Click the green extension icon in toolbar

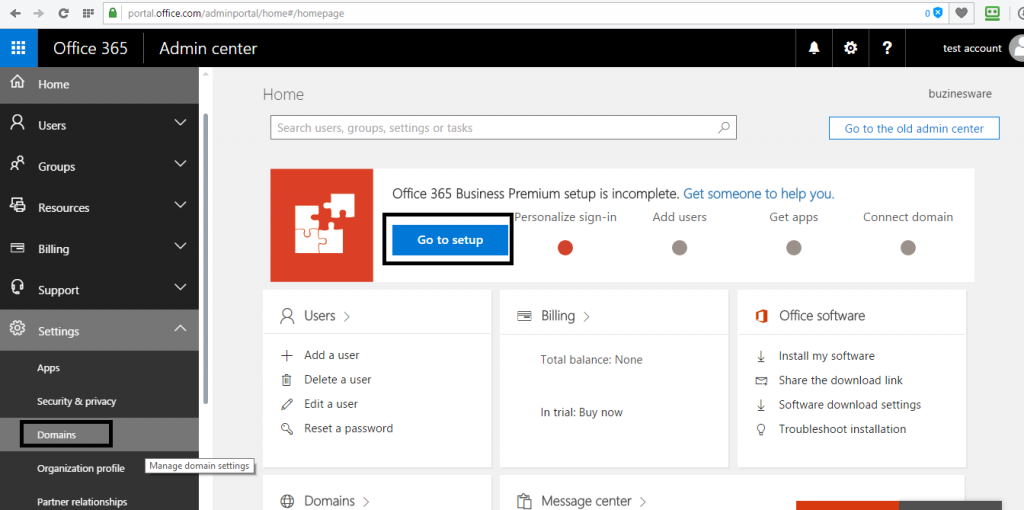[x=993, y=12]
